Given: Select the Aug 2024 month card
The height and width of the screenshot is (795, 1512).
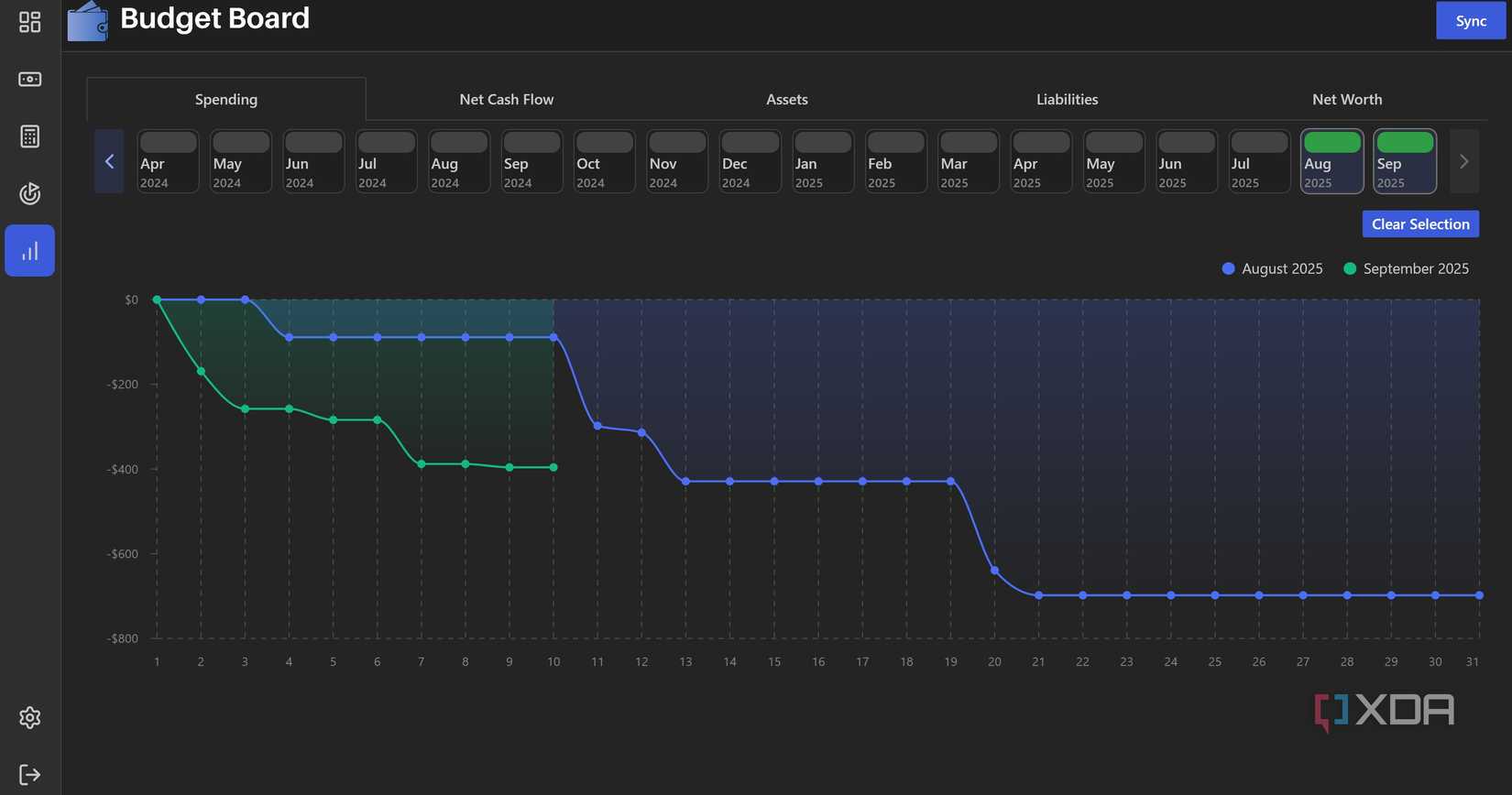Looking at the screenshot, I should (459, 161).
